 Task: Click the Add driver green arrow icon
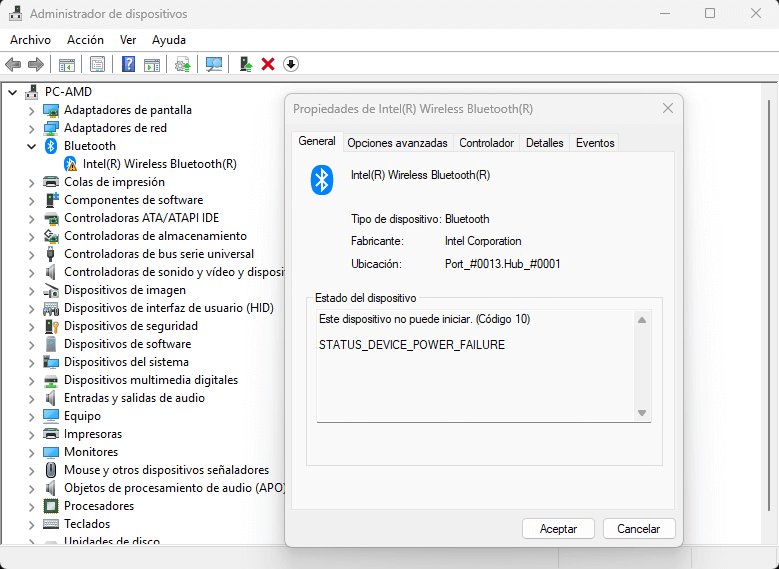pos(246,64)
